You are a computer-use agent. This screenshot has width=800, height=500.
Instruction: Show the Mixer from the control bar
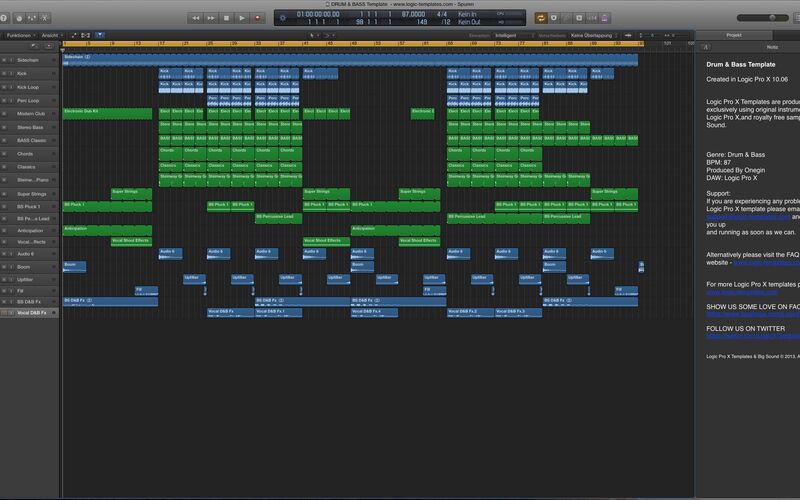point(32,18)
